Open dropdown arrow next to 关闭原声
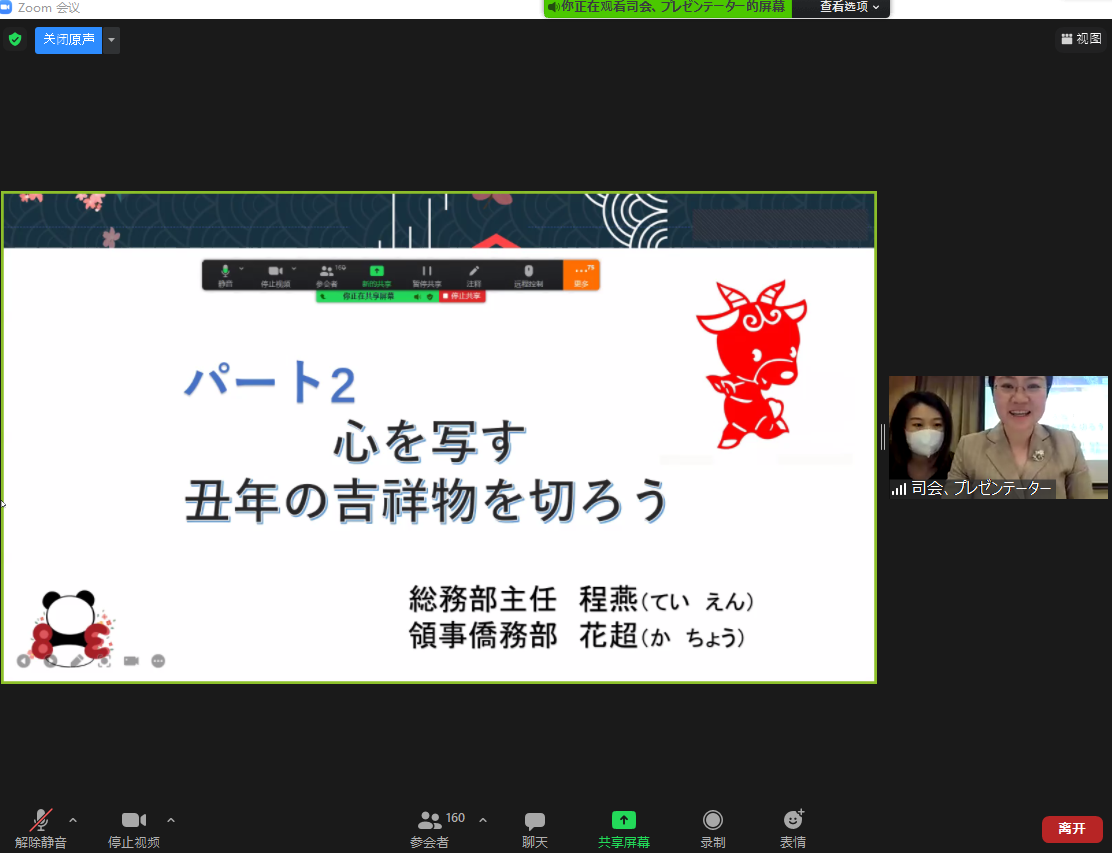Image resolution: width=1112 pixels, height=853 pixels. 111,40
